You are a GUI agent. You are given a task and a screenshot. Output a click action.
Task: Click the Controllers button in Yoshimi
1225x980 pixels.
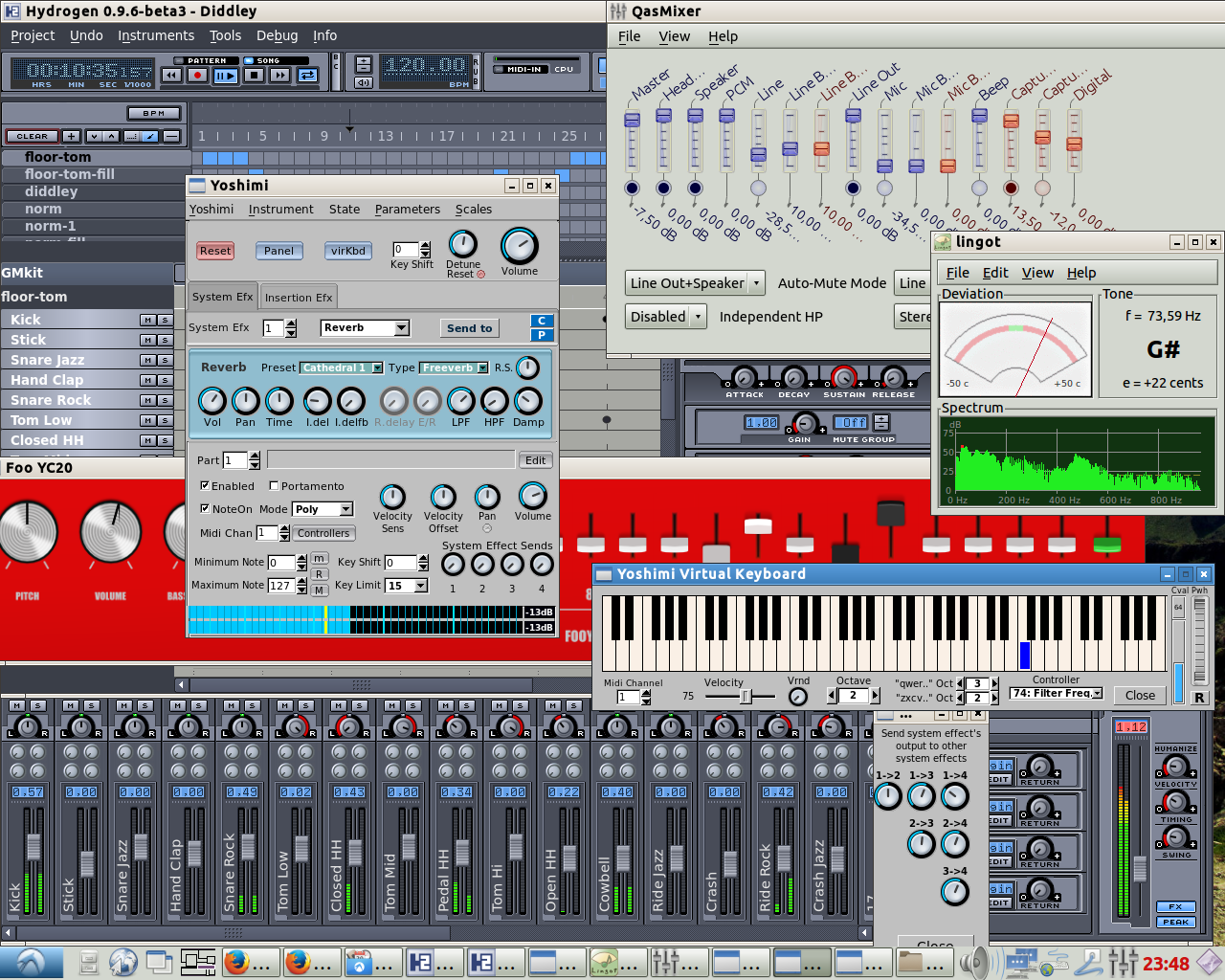pyautogui.click(x=323, y=533)
